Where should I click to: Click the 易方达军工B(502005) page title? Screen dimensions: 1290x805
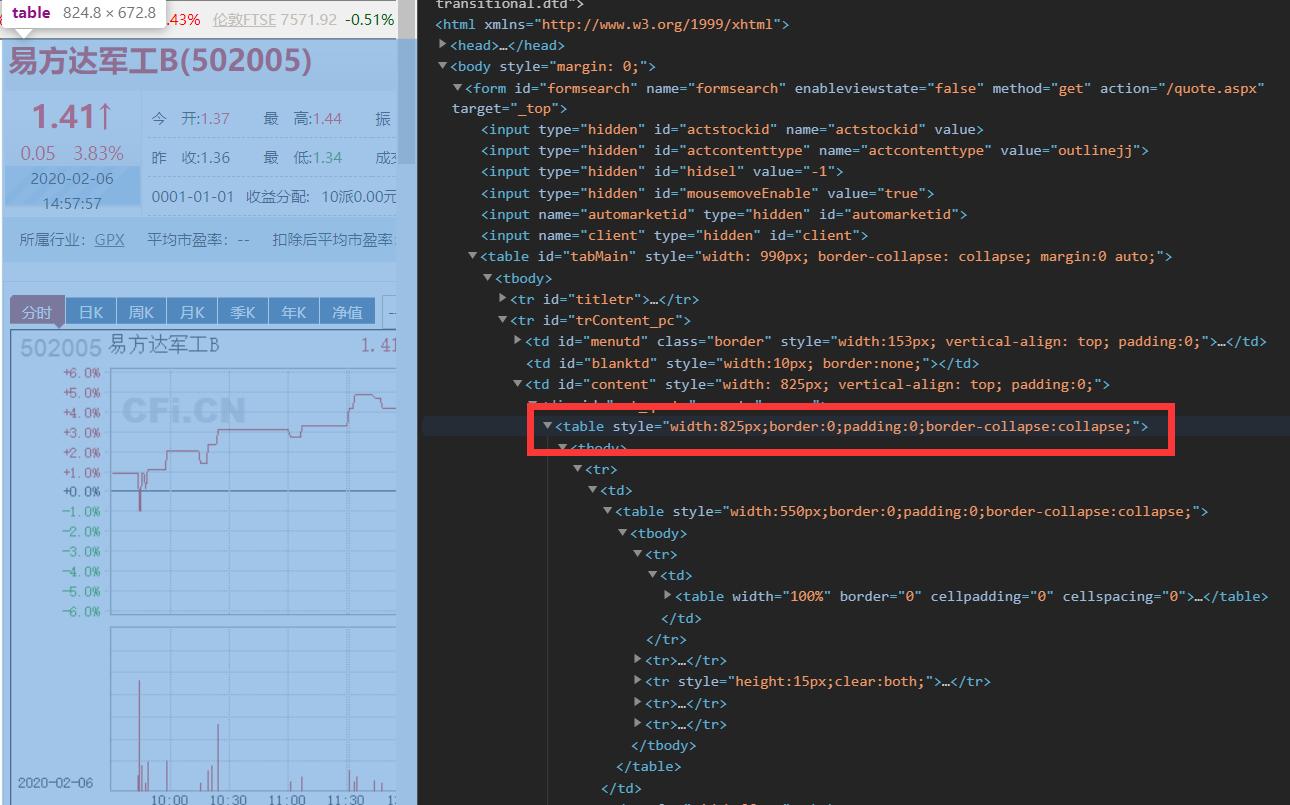161,62
